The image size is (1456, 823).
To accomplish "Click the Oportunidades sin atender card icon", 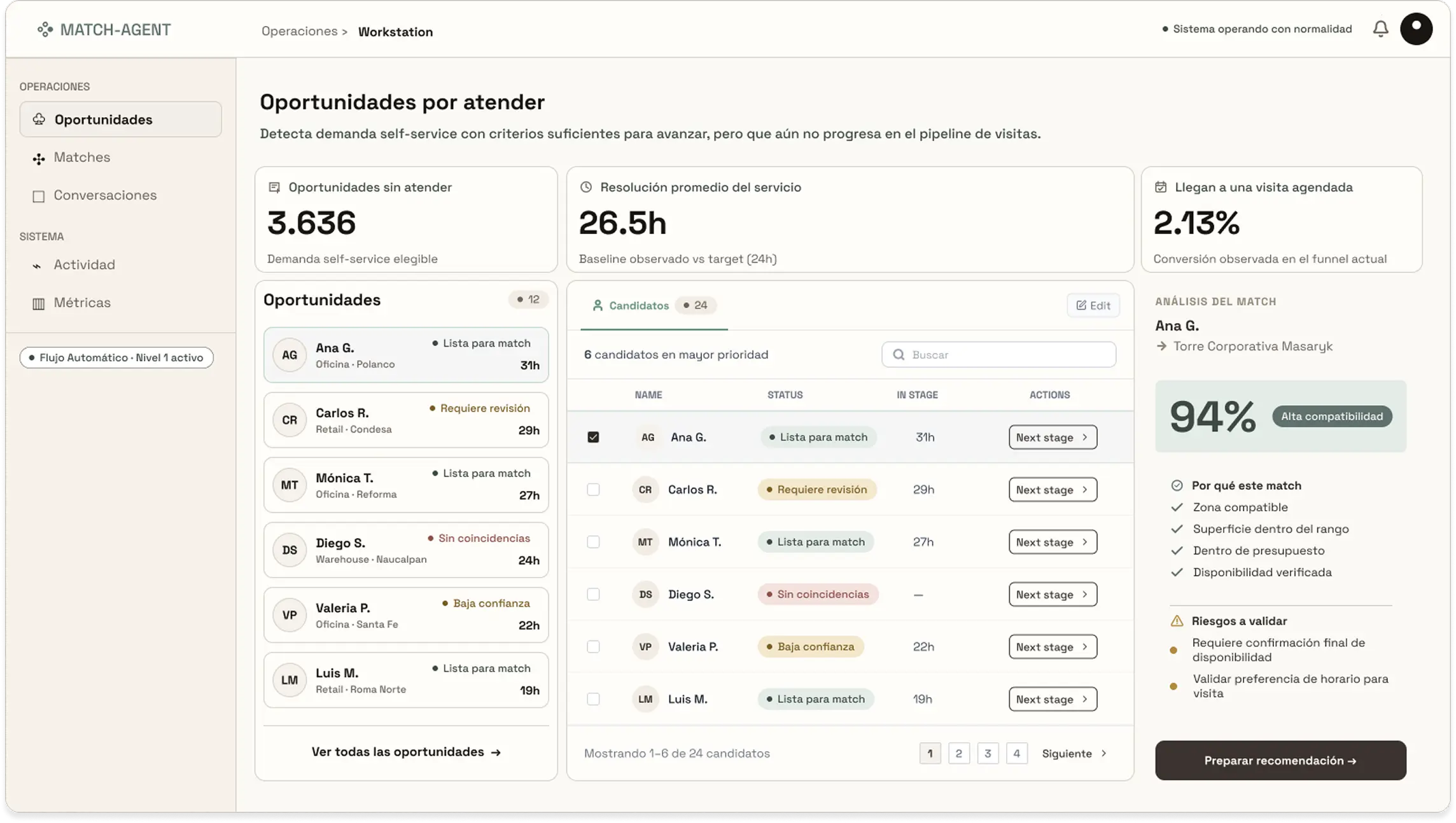I will [x=274, y=187].
